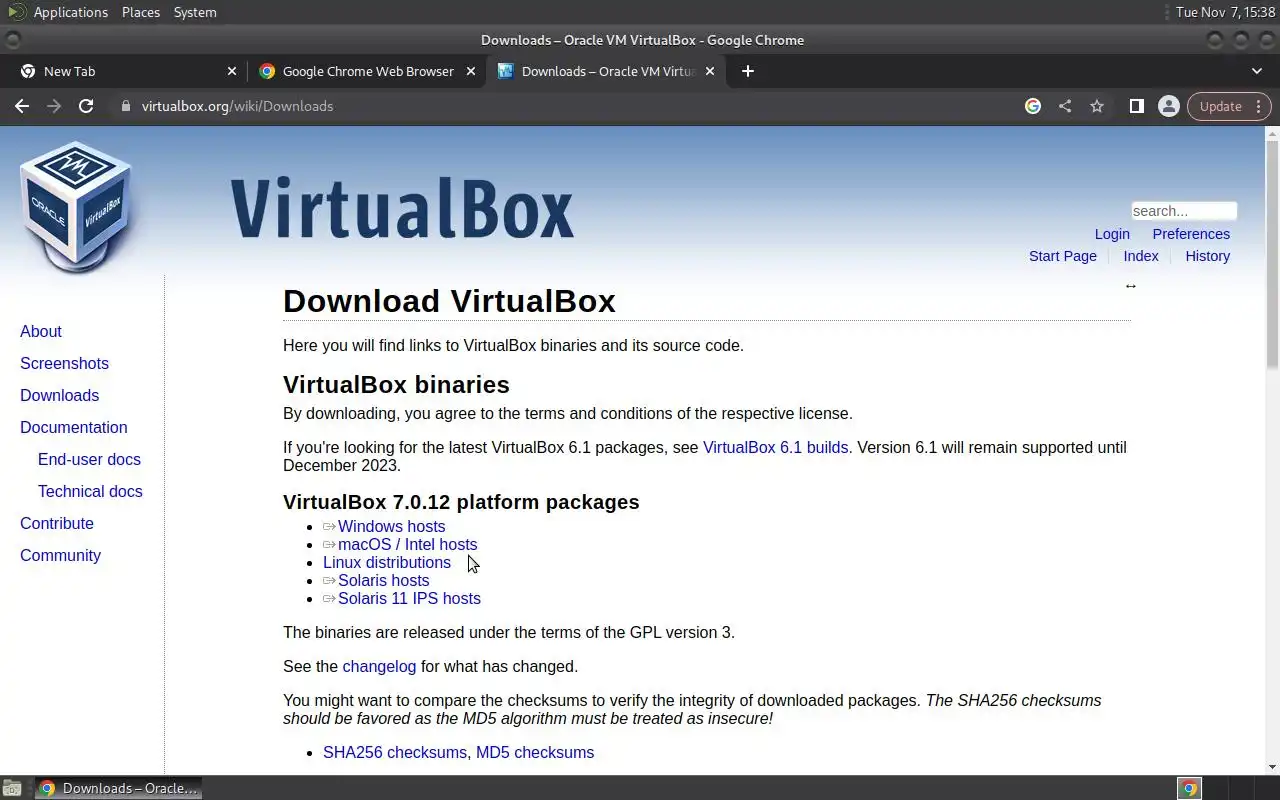Open Contribute in the sidebar
The image size is (1280, 800).
[57, 523]
